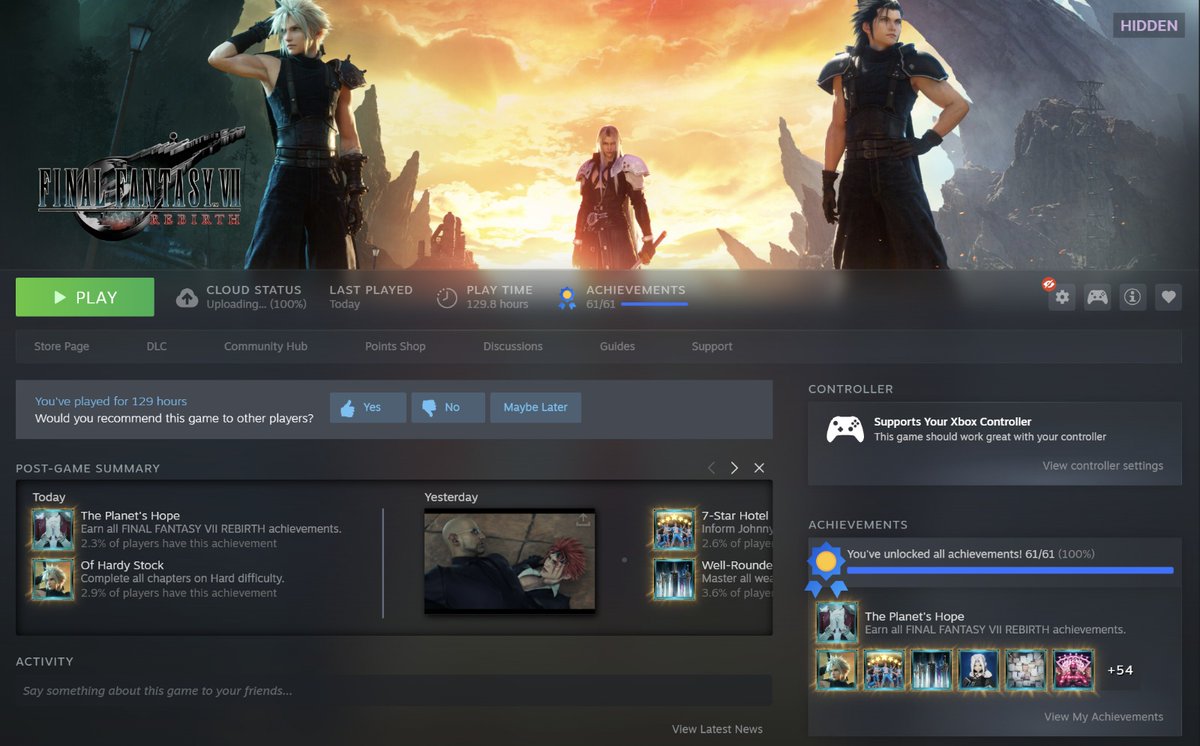1200x746 pixels.
Task: Click Maybe Later button
Action: click(535, 407)
